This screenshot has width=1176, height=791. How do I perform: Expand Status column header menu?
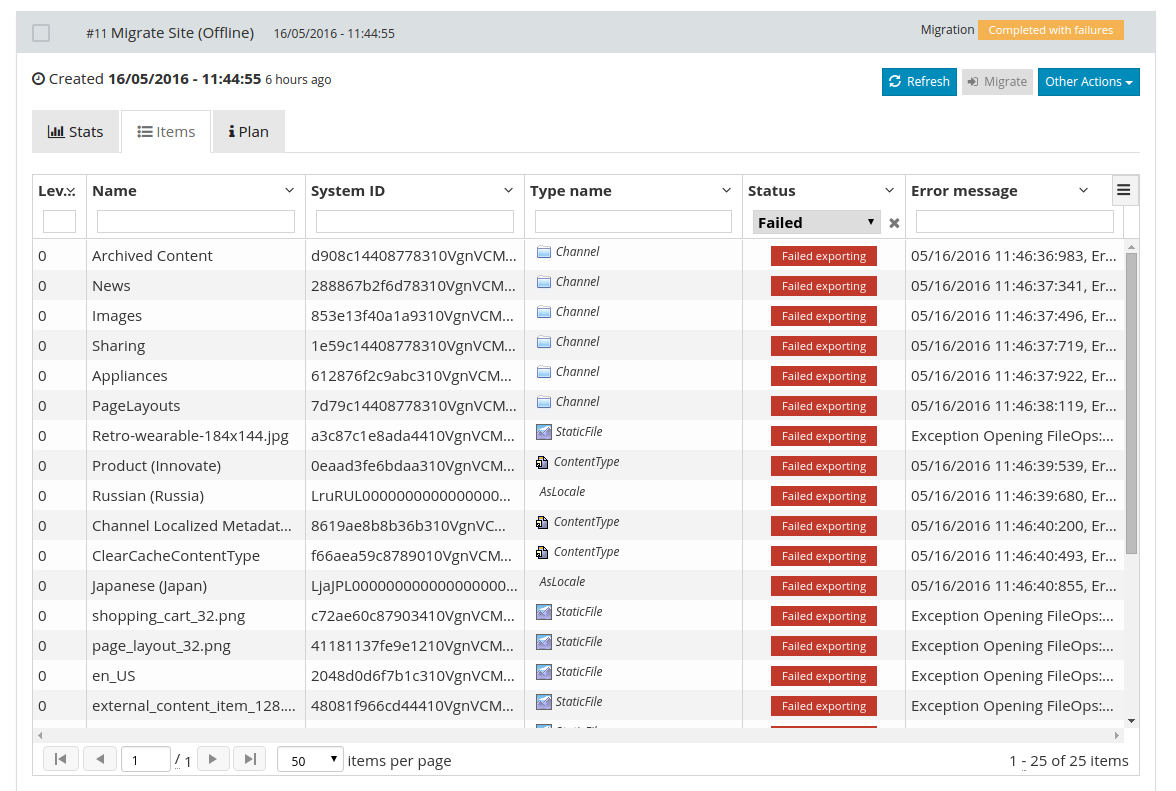click(890, 190)
